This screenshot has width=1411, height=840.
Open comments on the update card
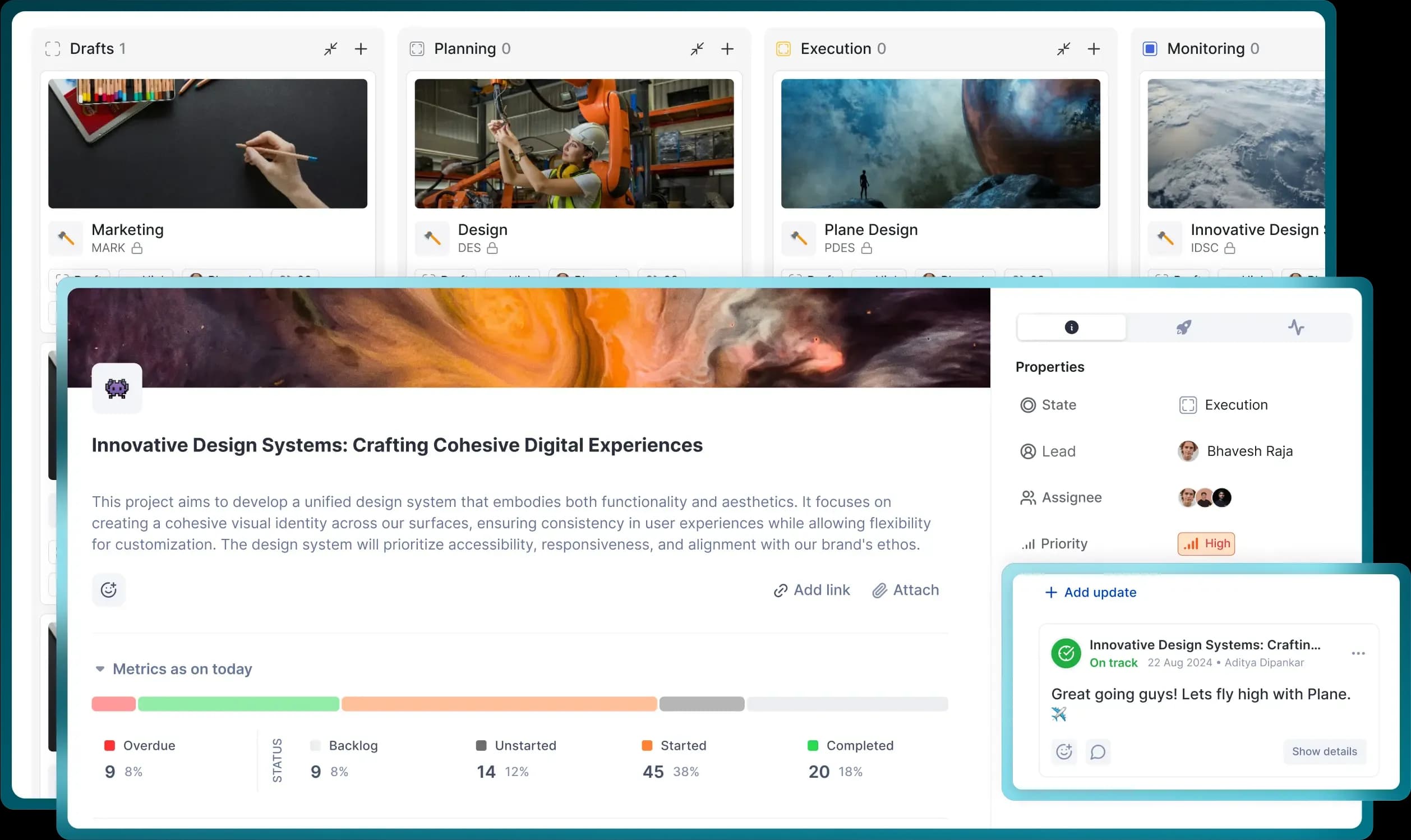pyautogui.click(x=1098, y=752)
